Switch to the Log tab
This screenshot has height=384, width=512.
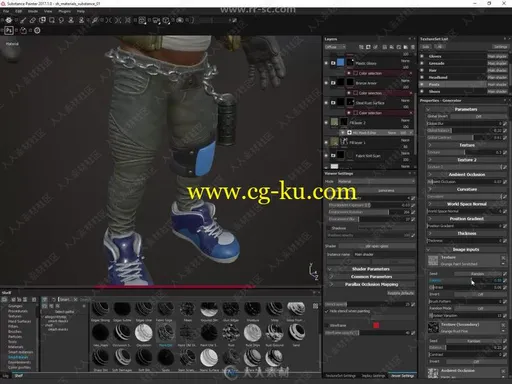coord(6,376)
